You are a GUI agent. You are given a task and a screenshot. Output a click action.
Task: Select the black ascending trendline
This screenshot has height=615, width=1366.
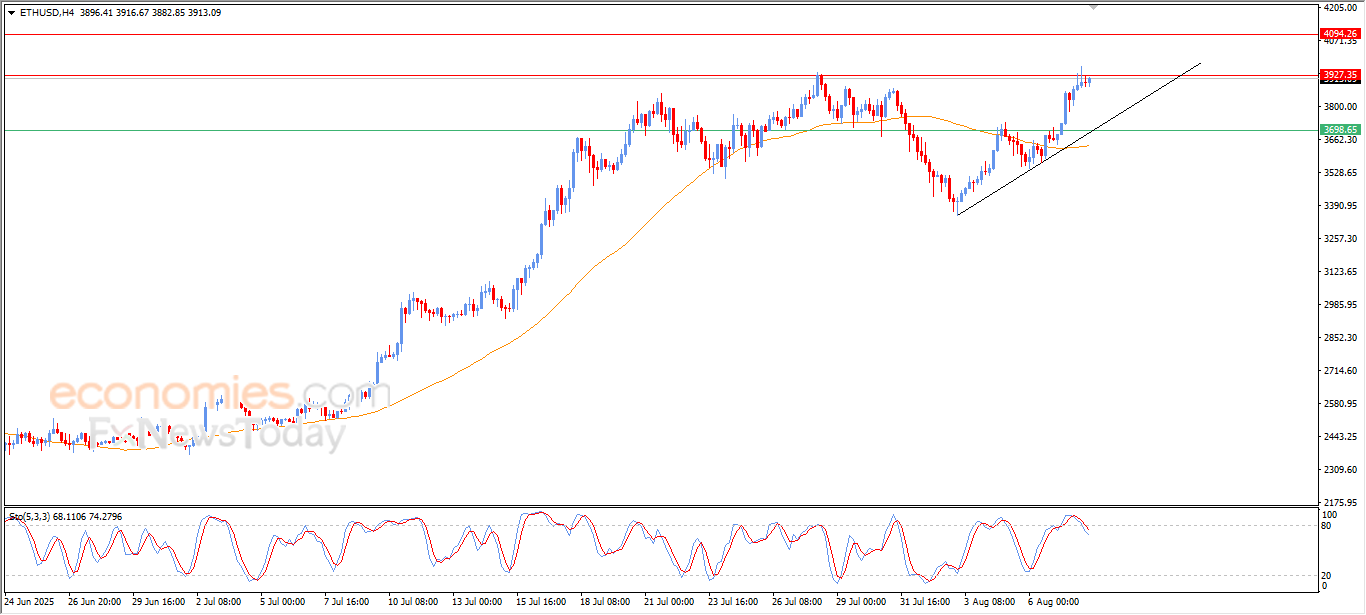1078,139
